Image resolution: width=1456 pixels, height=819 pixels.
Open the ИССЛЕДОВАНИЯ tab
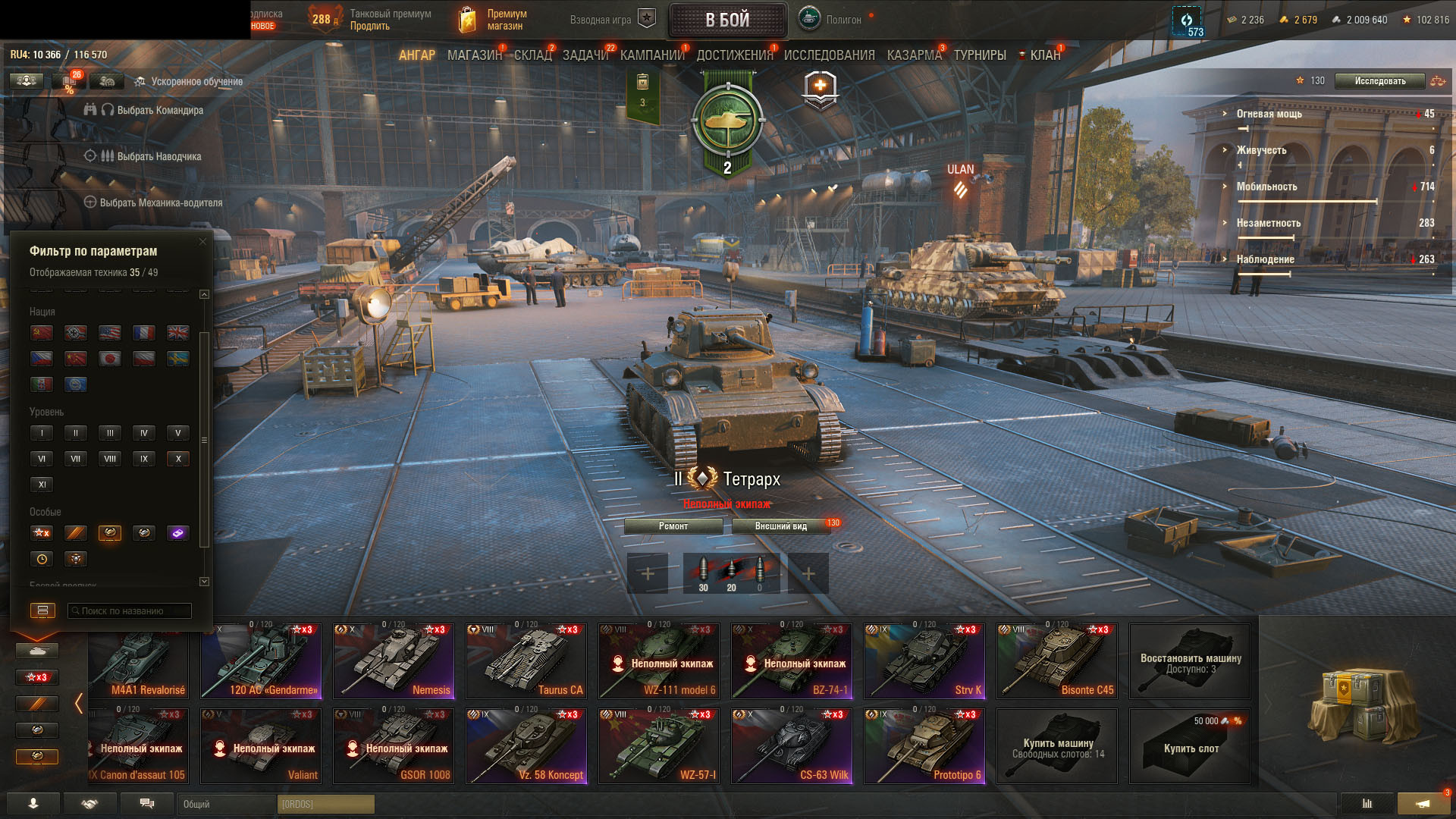pos(829,55)
